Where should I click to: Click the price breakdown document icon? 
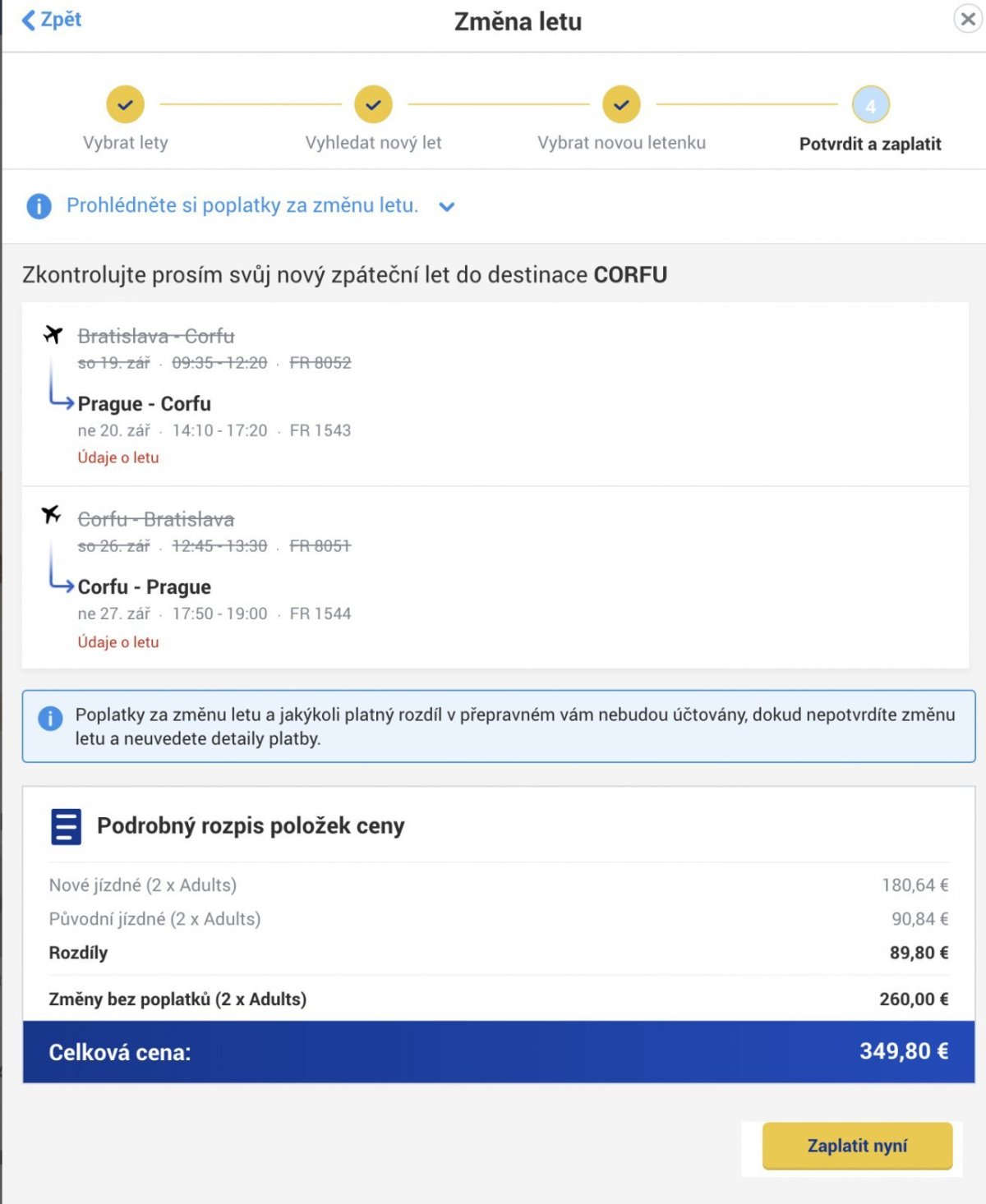tap(66, 826)
